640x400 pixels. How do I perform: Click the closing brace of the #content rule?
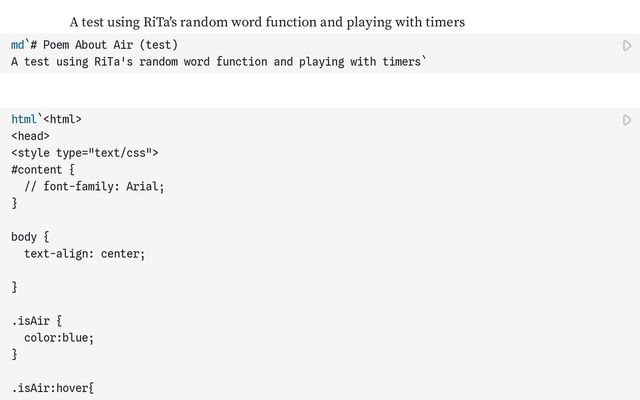click(x=14, y=203)
